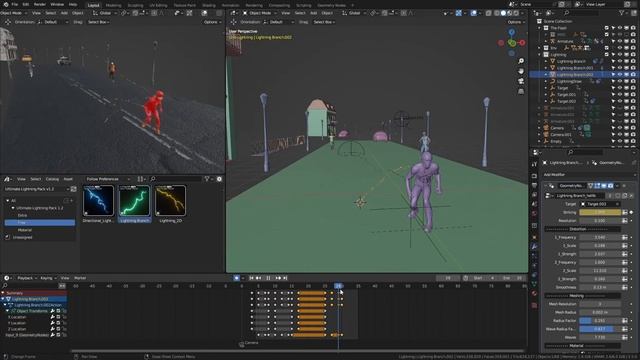
Task: Click the timeline editor type icon
Action: click(x=7, y=278)
